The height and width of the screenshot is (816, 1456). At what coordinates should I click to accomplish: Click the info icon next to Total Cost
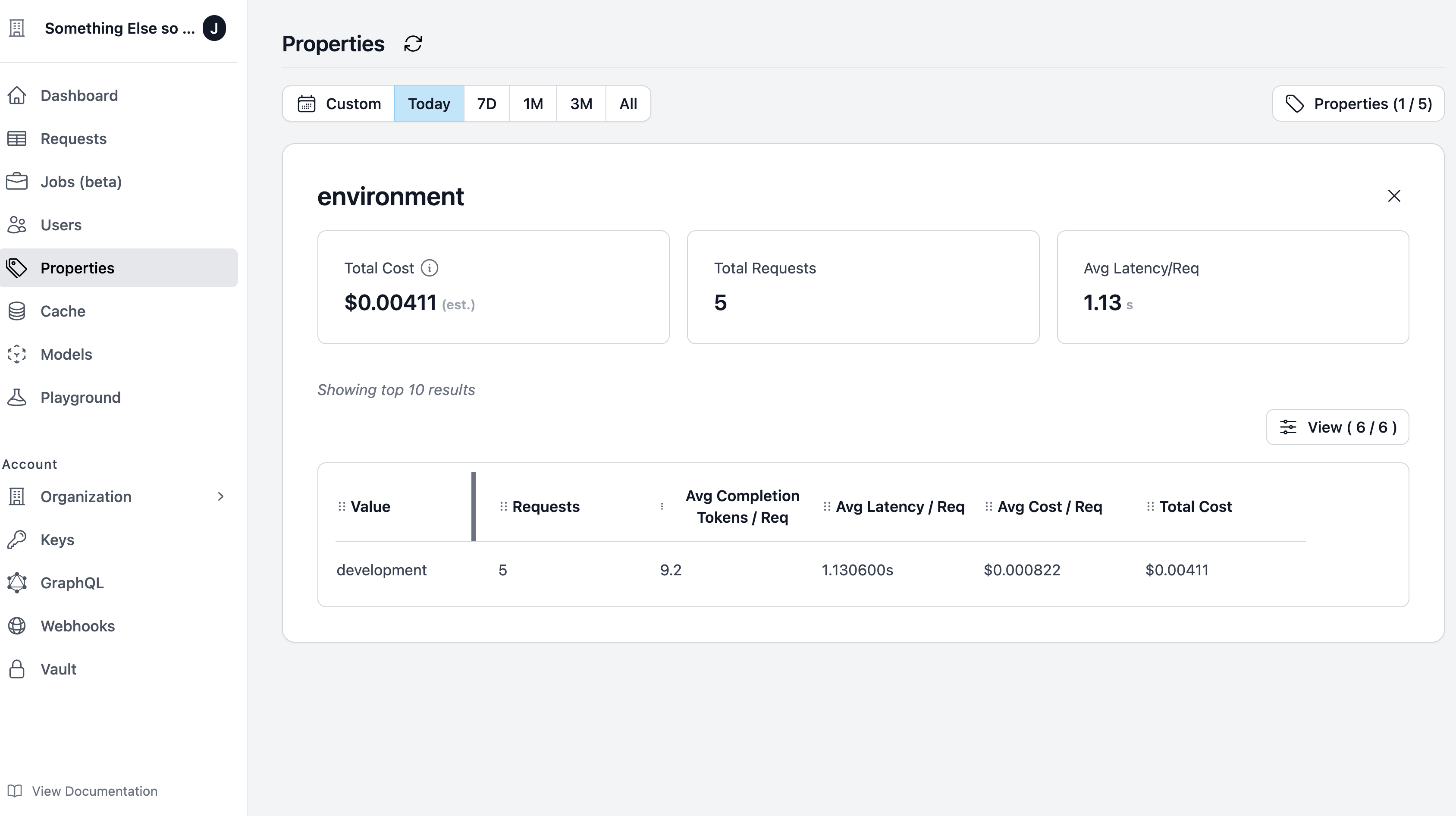[x=430, y=268]
